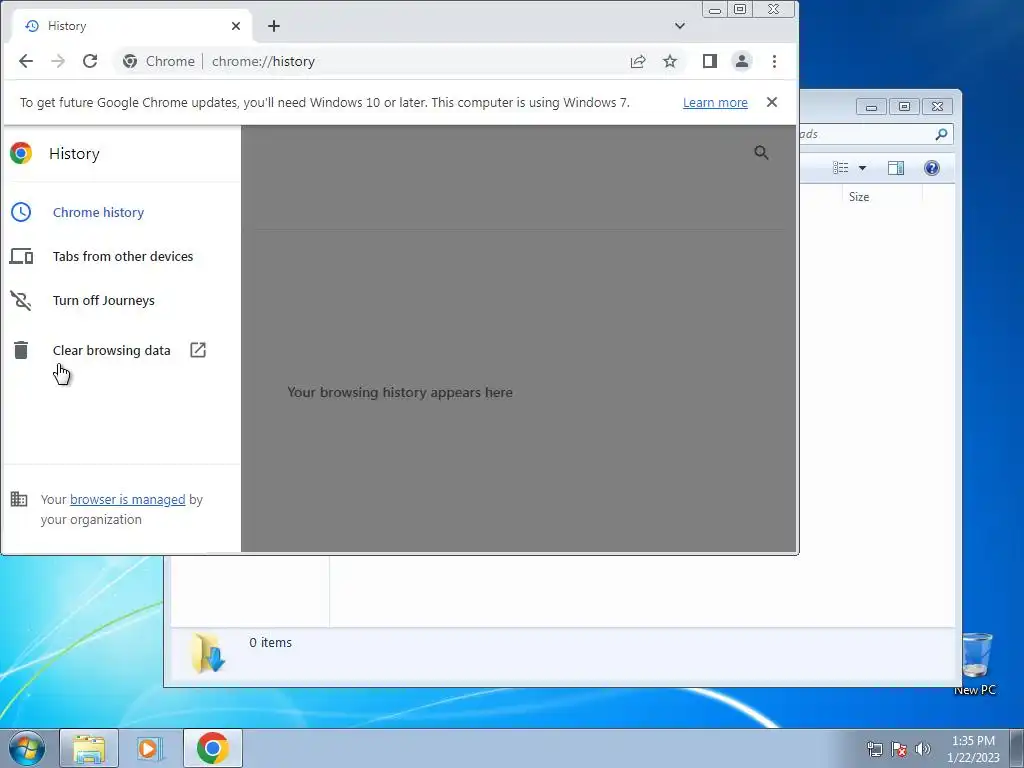Open the Learn more link

[x=715, y=103]
